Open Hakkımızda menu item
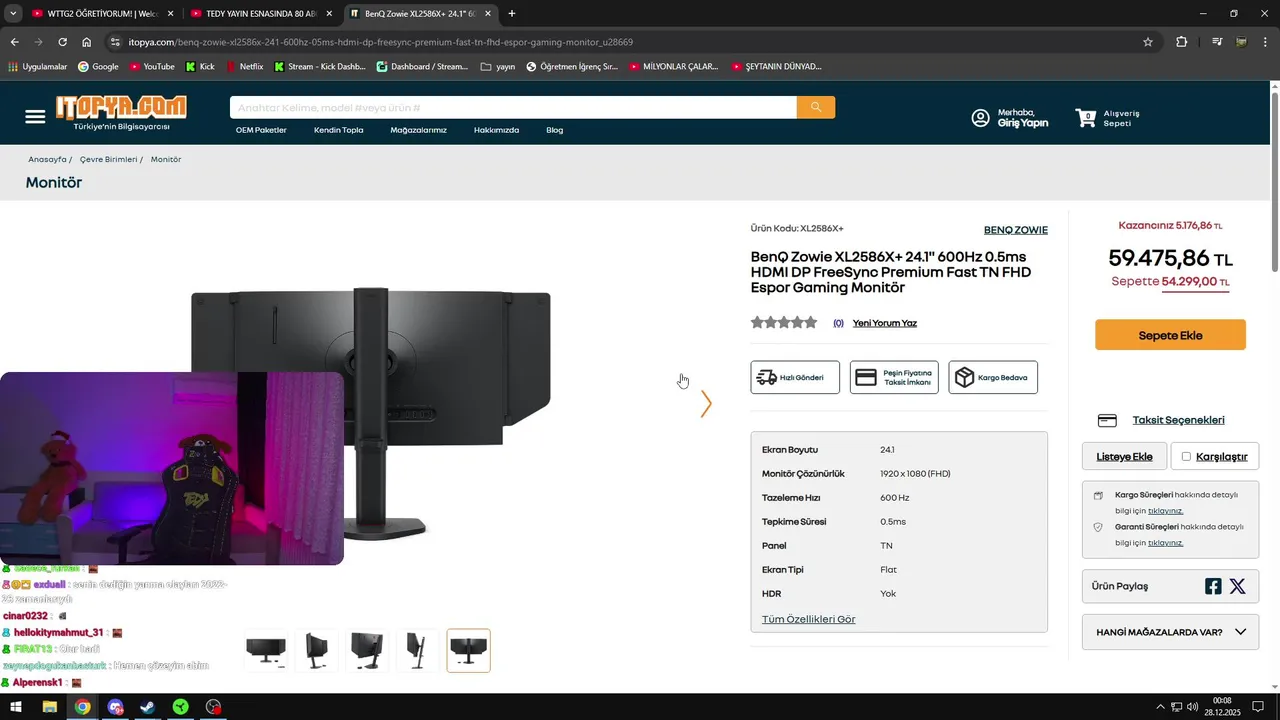 pyautogui.click(x=496, y=130)
